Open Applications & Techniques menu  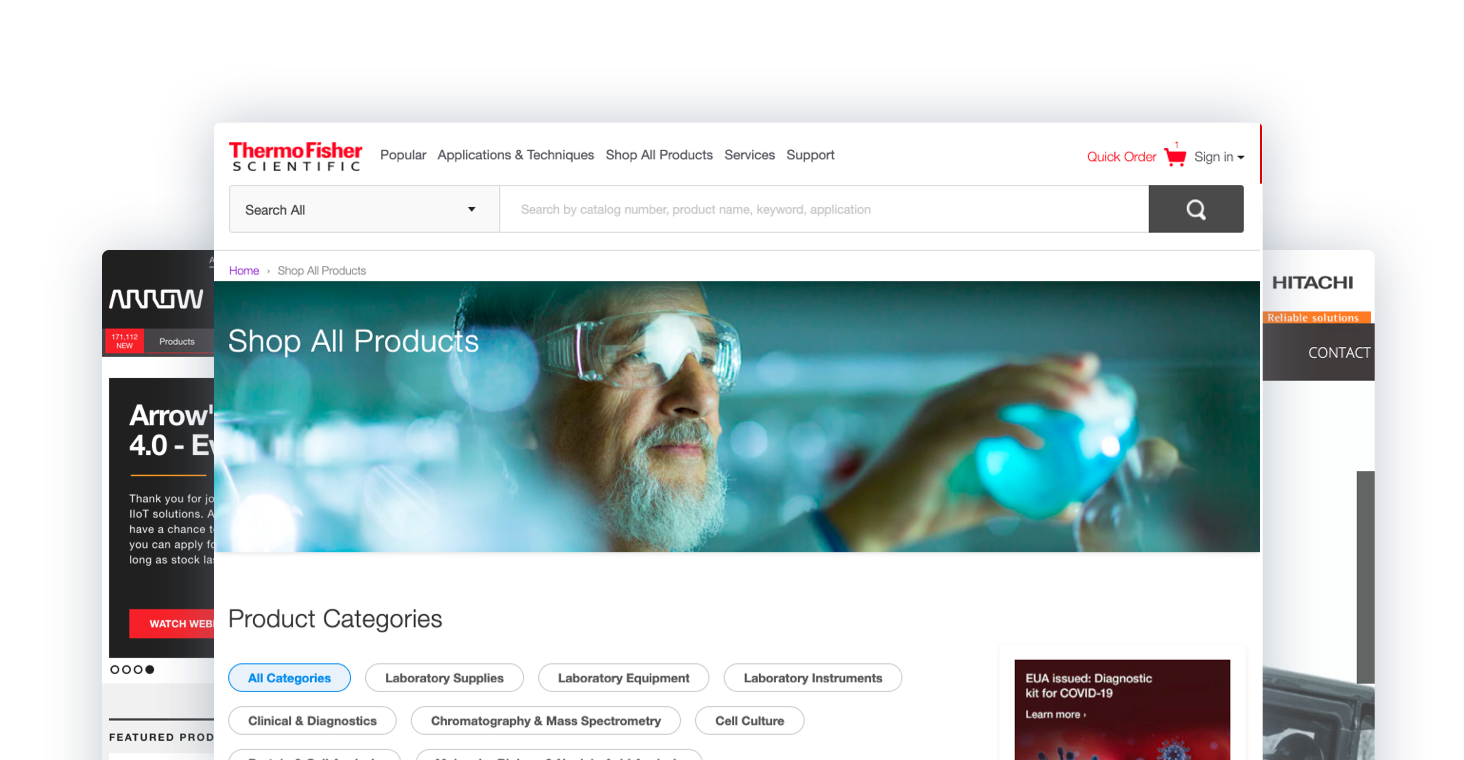click(x=515, y=155)
